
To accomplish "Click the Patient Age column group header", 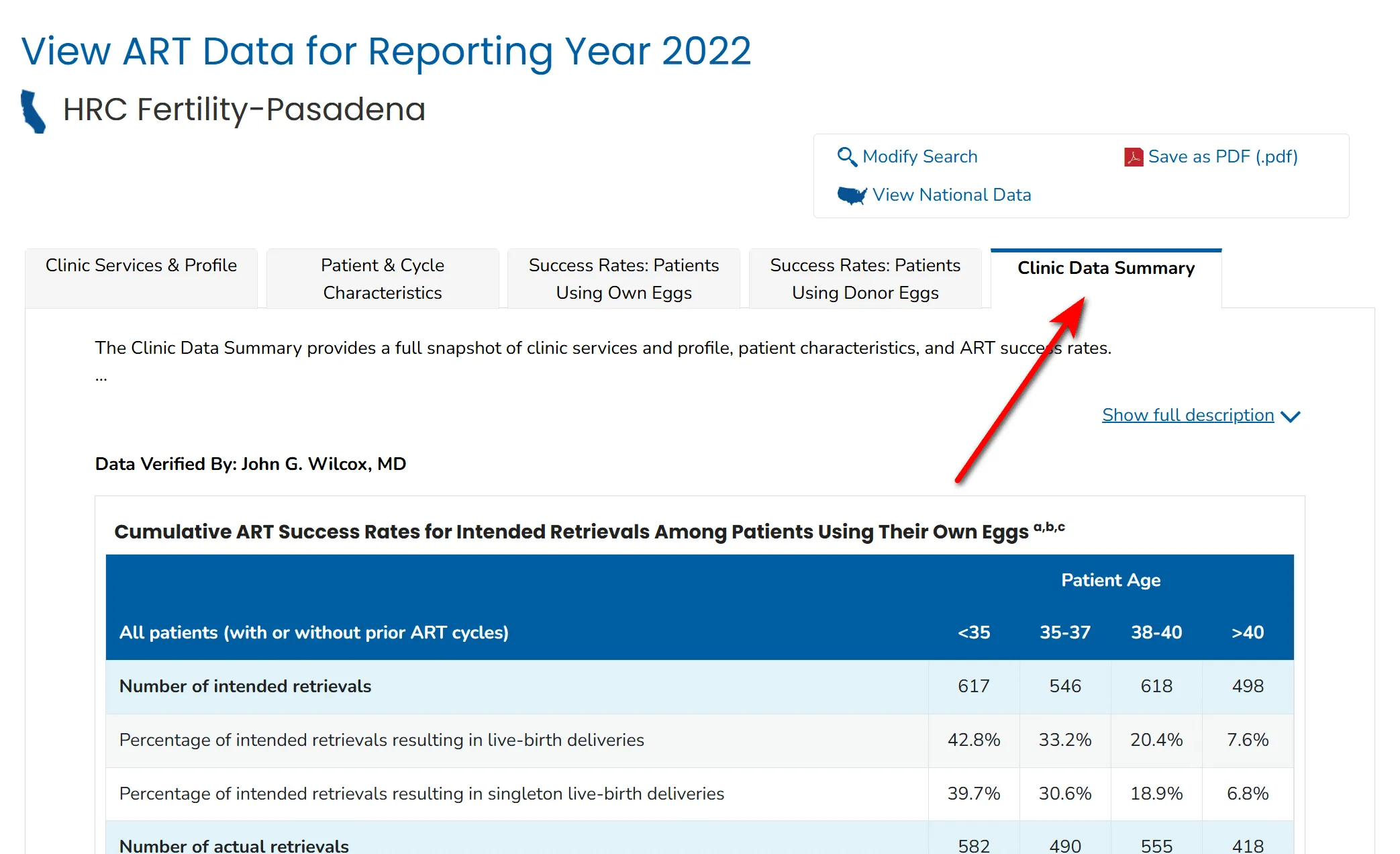I will point(1111,580).
